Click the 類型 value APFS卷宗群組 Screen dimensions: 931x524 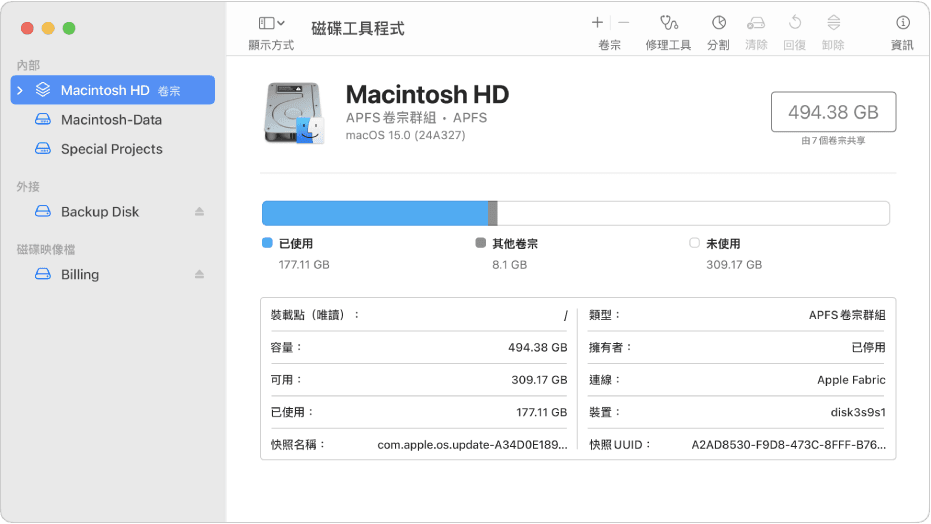coord(847,315)
